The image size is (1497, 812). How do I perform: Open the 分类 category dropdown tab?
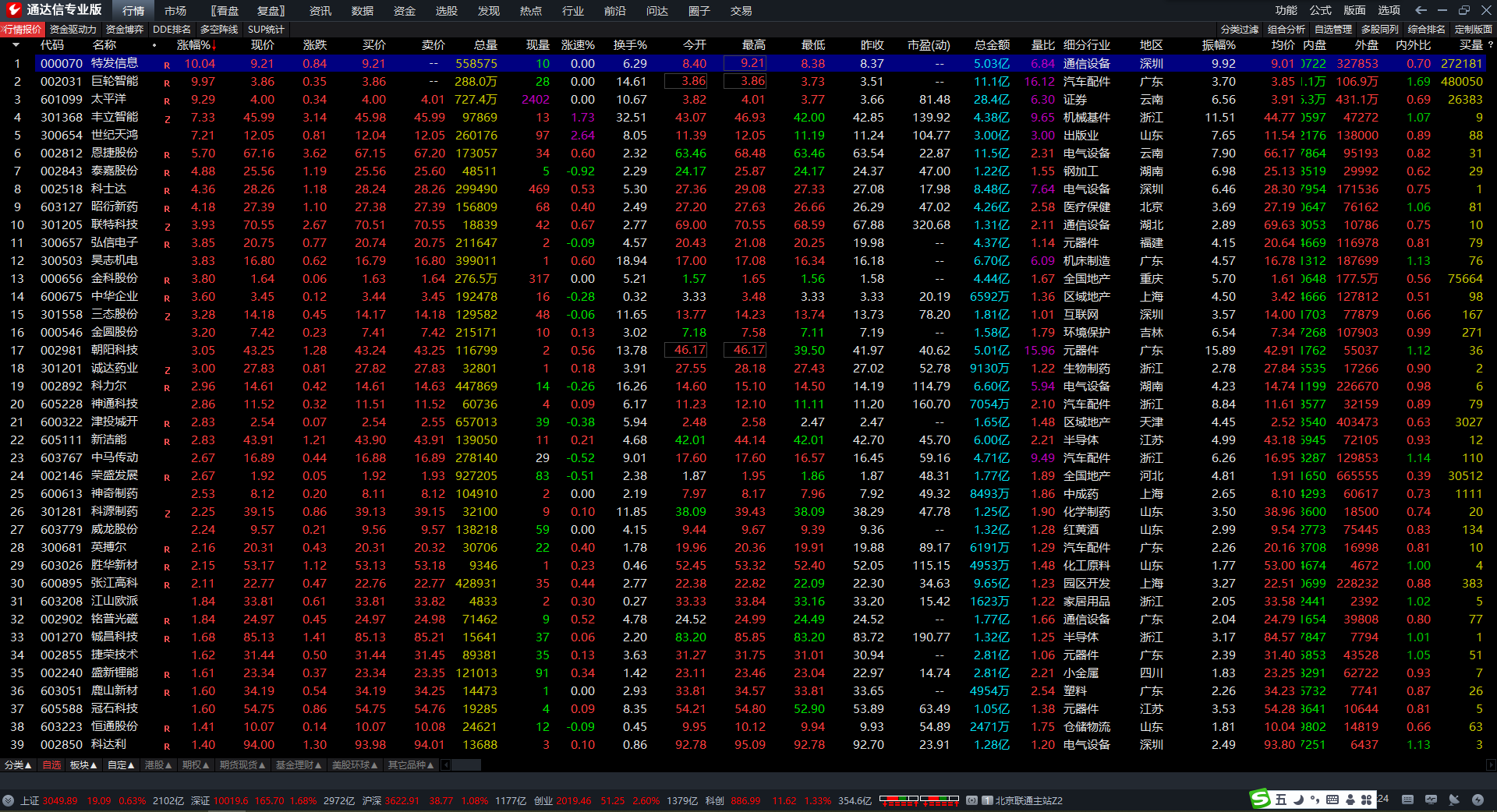[x=18, y=765]
